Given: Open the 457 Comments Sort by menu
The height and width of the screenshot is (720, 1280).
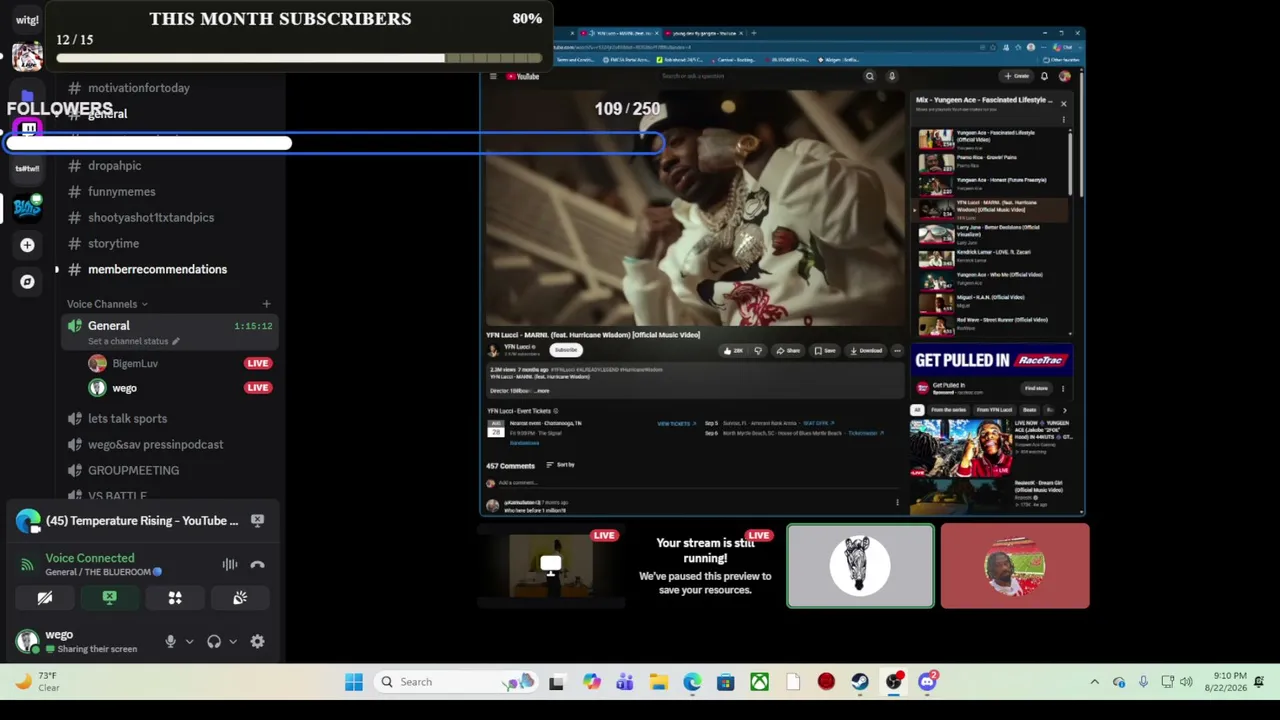Looking at the screenshot, I should tap(561, 465).
